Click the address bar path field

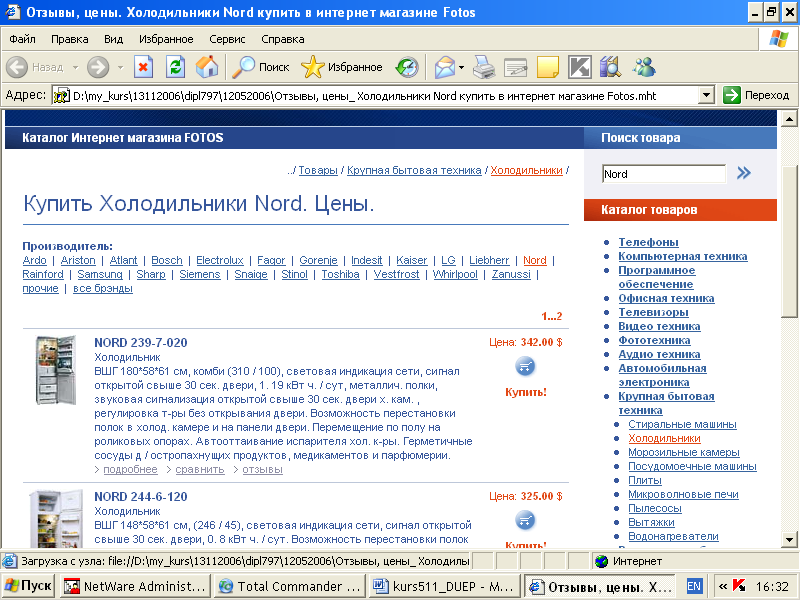377,95
